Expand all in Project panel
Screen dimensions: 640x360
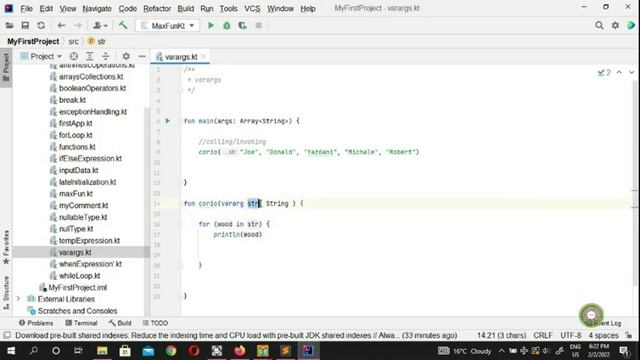click(90, 56)
